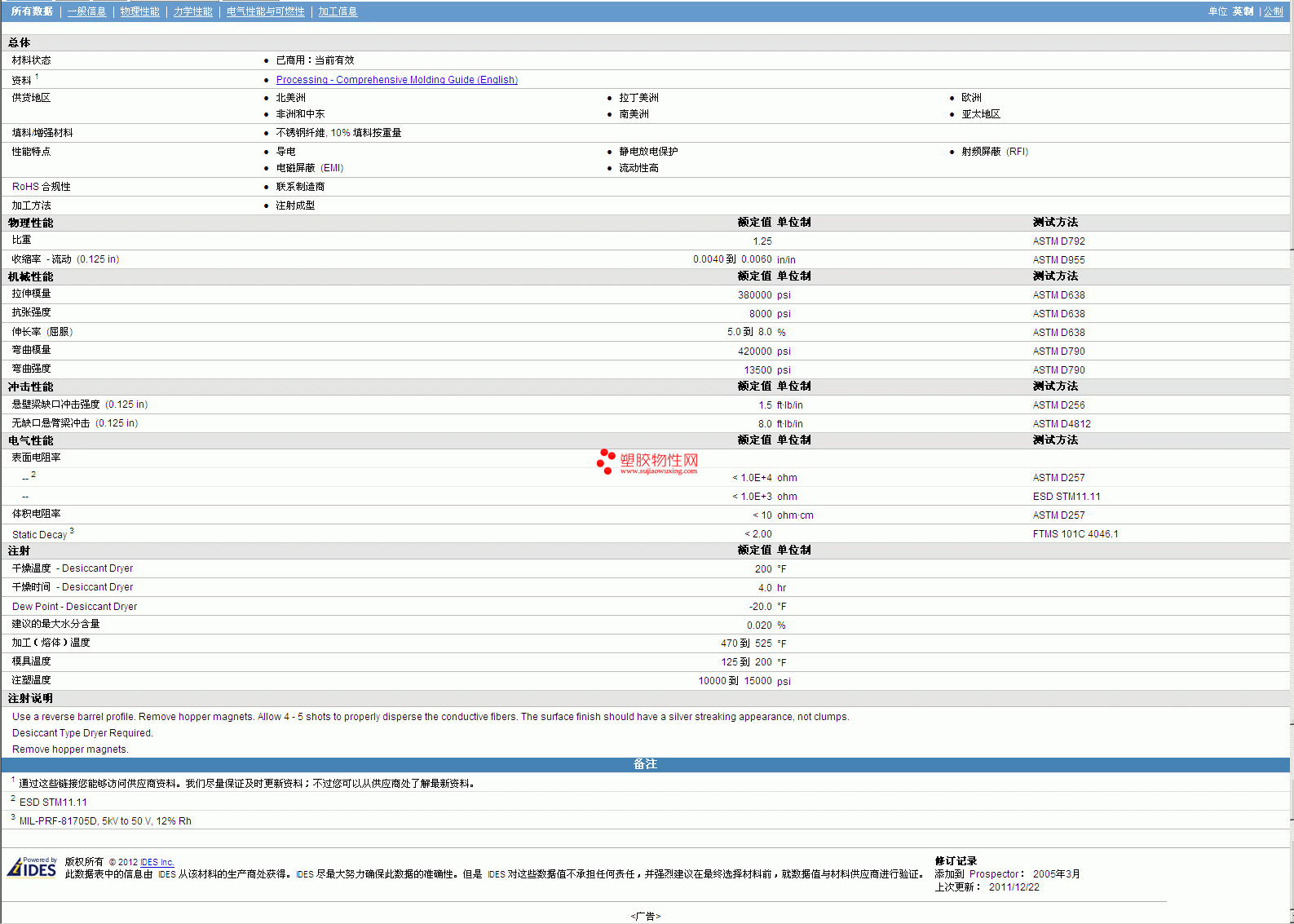Screen dimensions: 1294x924
Task: Click the 干燥时间 value 4.0
Action: pos(765,588)
